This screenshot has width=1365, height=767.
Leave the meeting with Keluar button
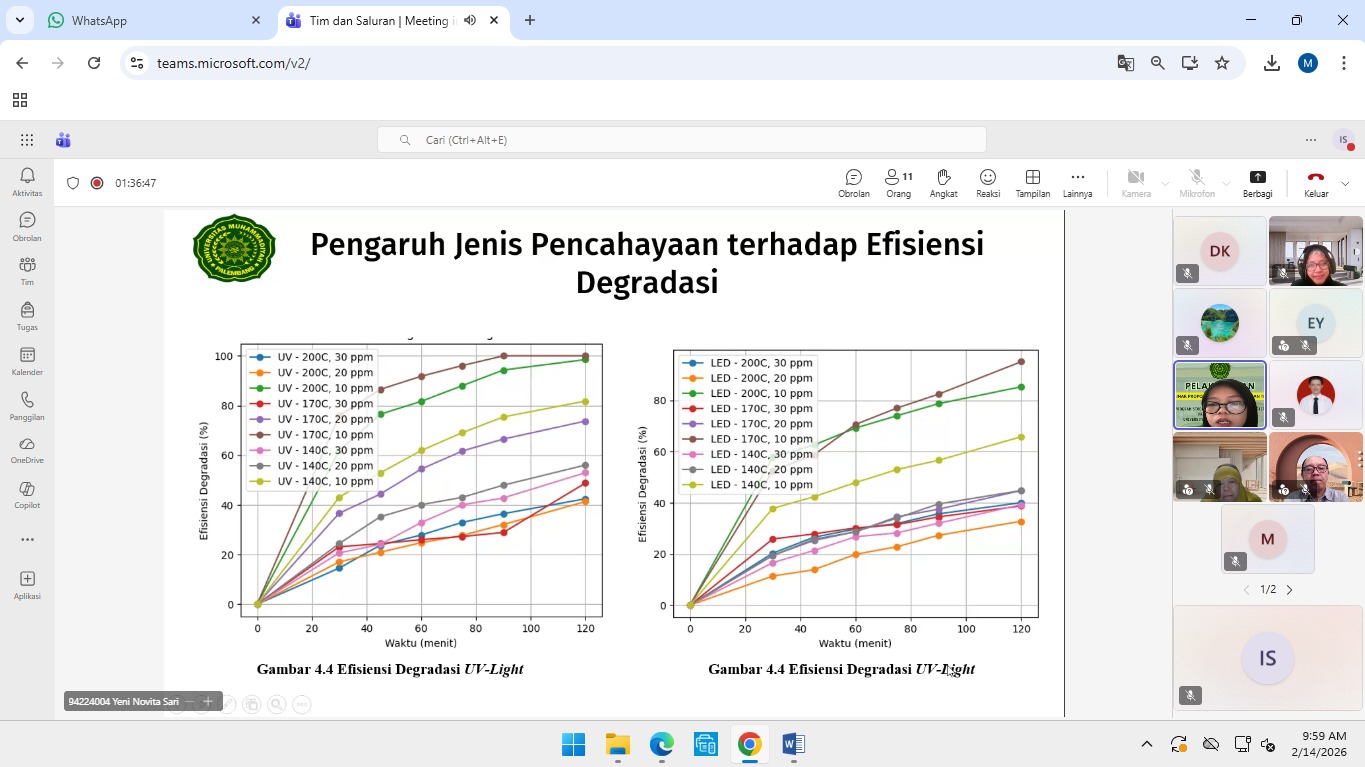click(x=1315, y=182)
